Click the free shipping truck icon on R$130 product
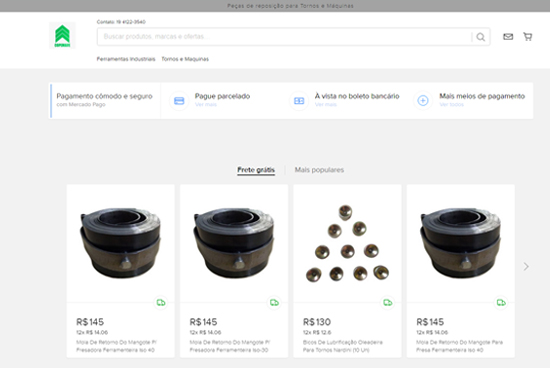 [388, 302]
